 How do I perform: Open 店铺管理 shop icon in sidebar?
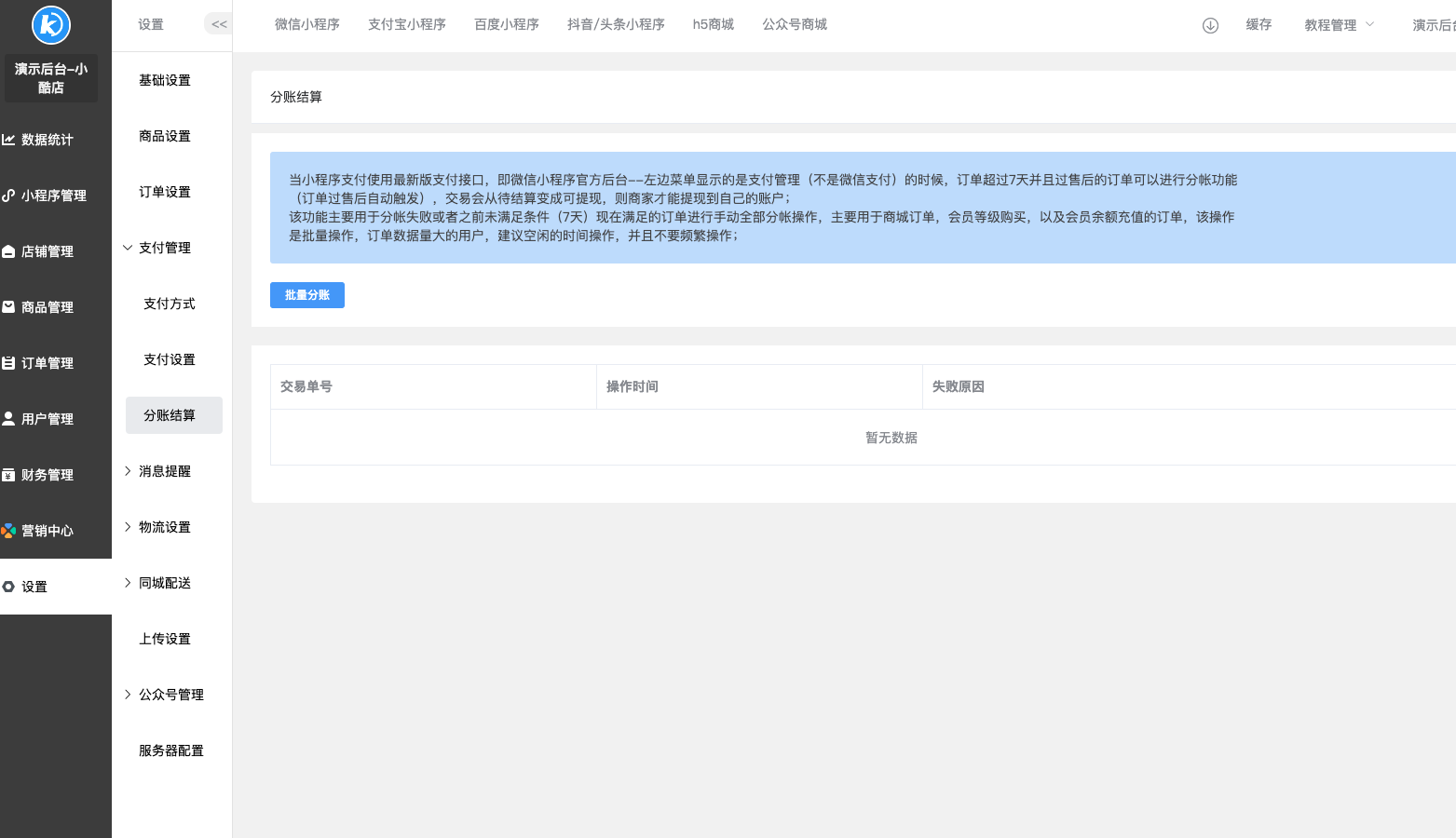8,251
